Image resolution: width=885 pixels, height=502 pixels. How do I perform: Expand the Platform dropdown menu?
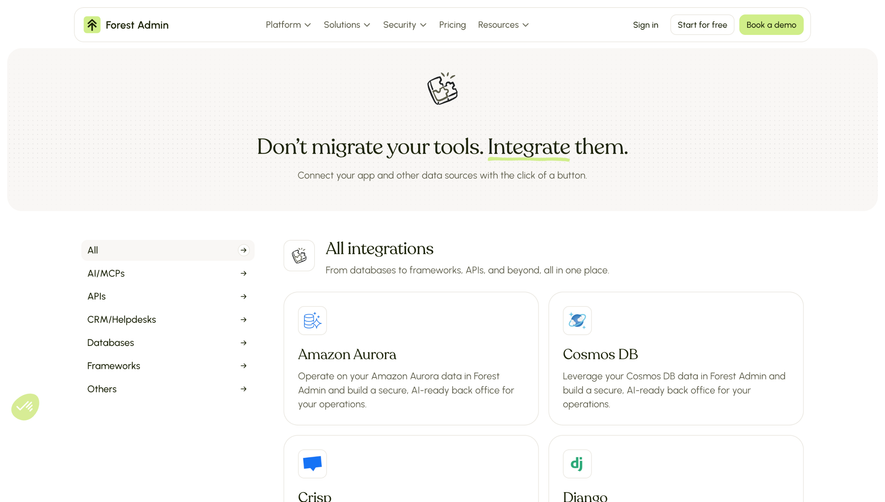tap(288, 25)
